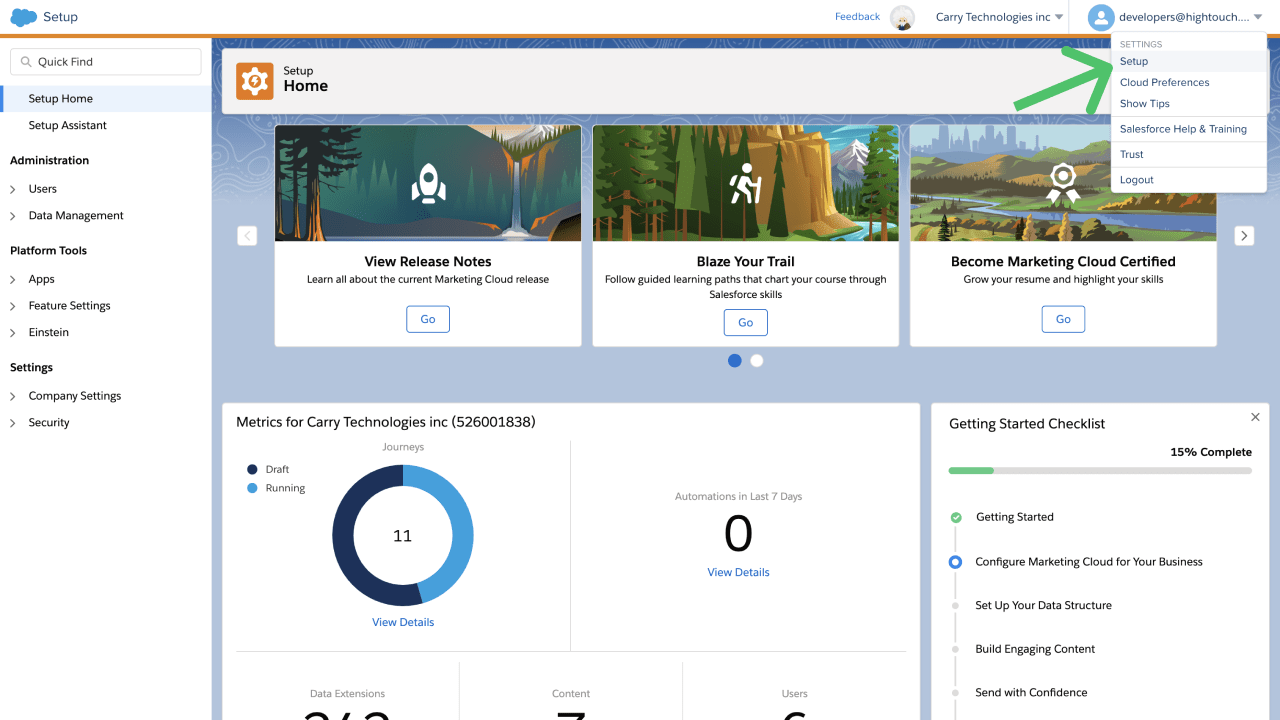The height and width of the screenshot is (720, 1280).
Task: Click Go under View Release Notes
Action: 428,319
